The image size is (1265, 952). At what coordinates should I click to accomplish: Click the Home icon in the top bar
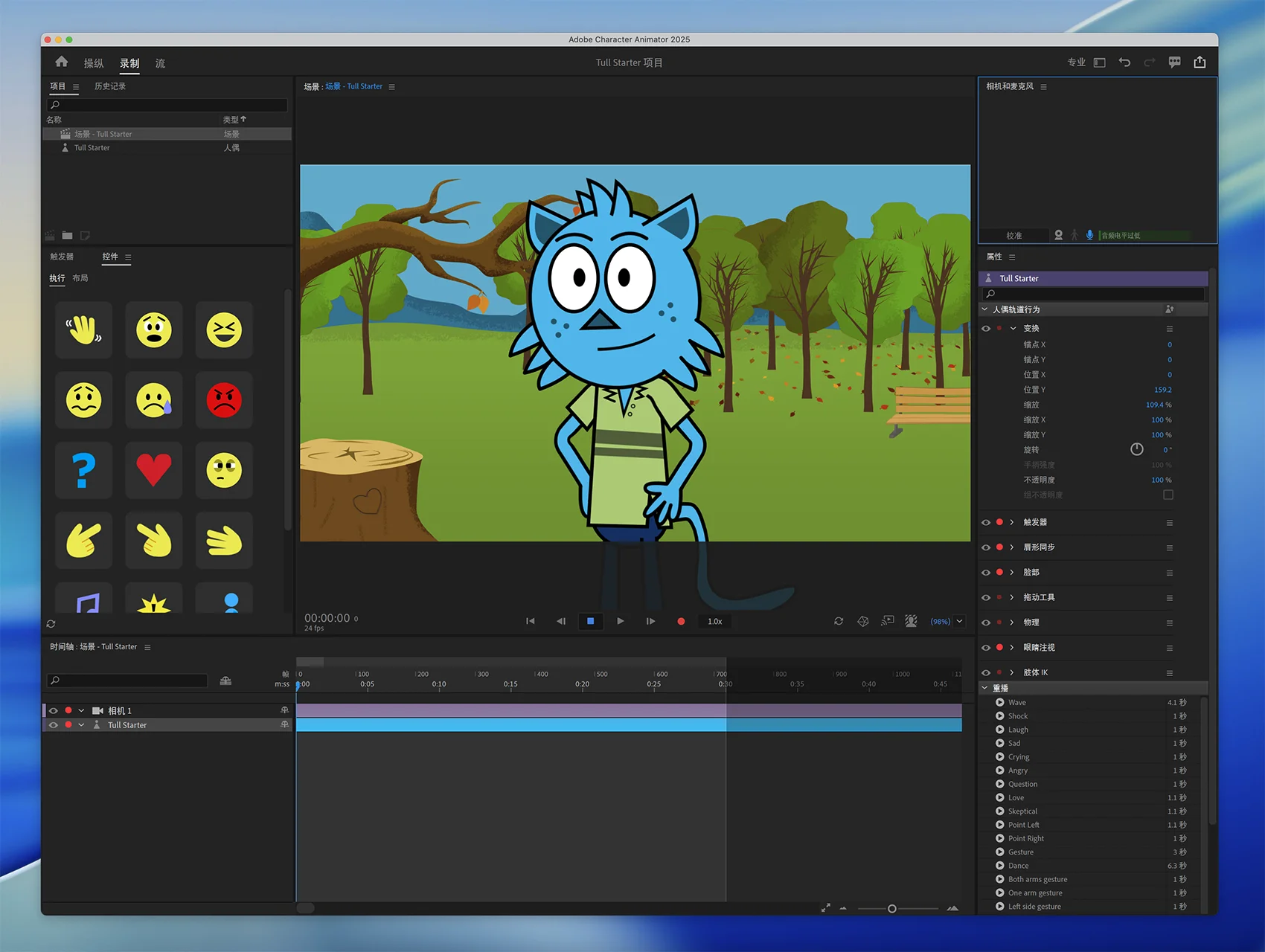pyautogui.click(x=62, y=62)
